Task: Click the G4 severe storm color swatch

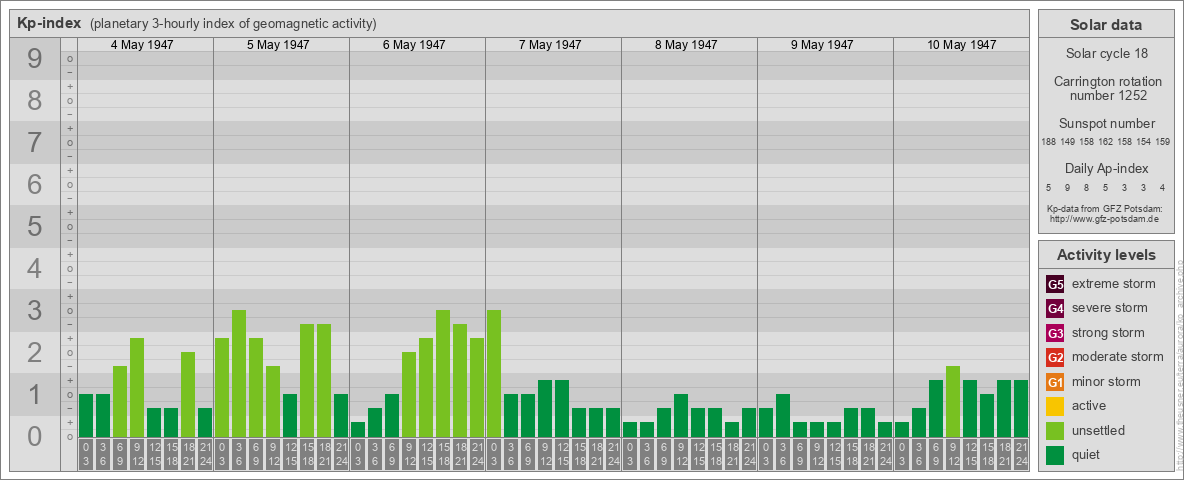Action: point(1055,309)
